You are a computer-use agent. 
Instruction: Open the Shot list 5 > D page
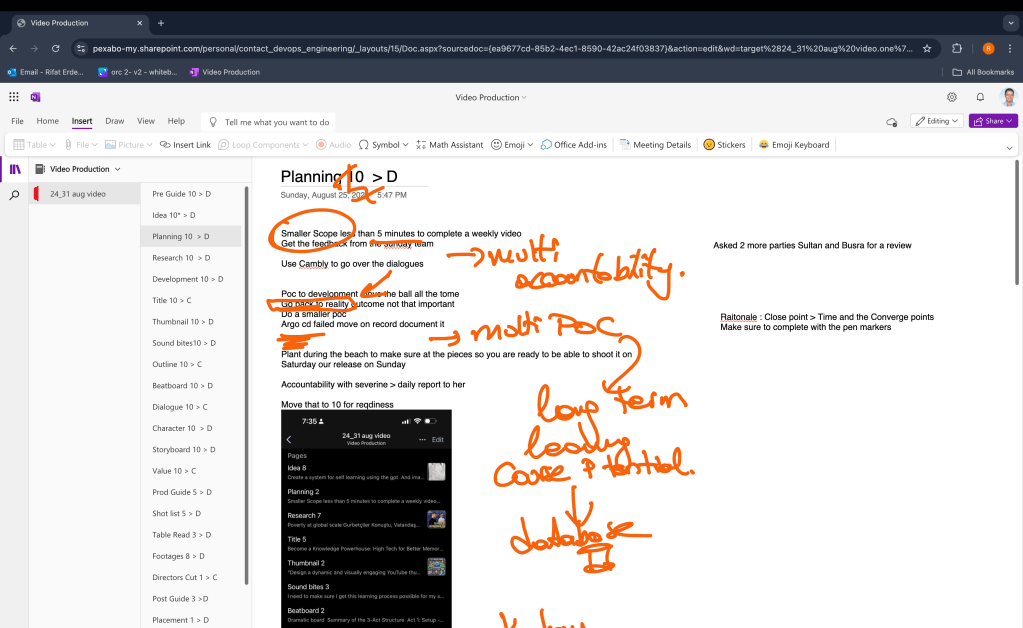click(191, 513)
